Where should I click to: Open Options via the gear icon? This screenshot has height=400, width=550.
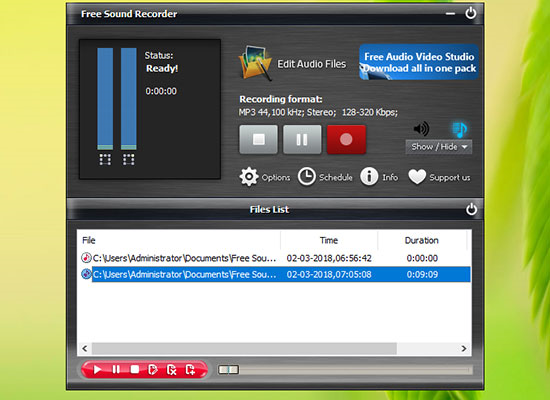coord(249,177)
